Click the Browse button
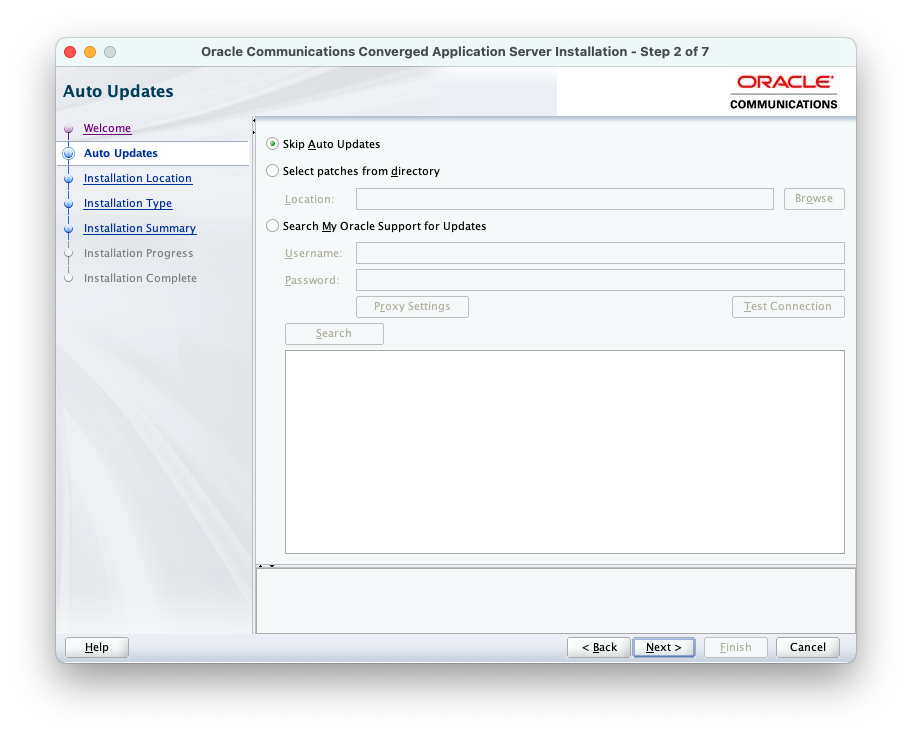 814,198
